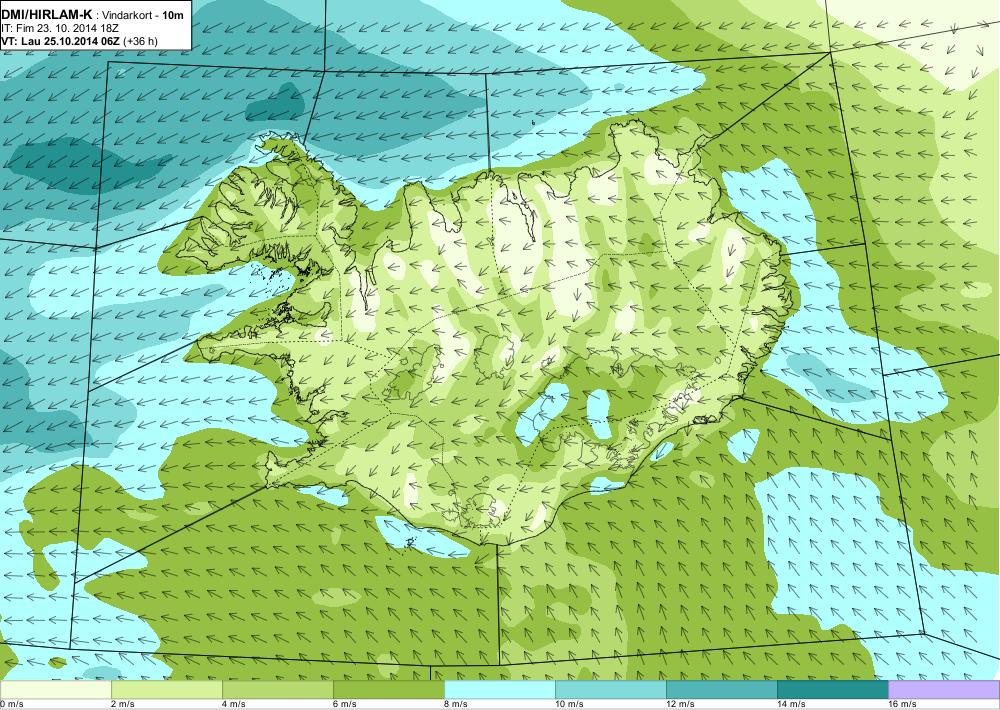Click the 10–12 m/s cyan legend swatch
This screenshot has height=710, width=1000.
pyautogui.click(x=610, y=690)
